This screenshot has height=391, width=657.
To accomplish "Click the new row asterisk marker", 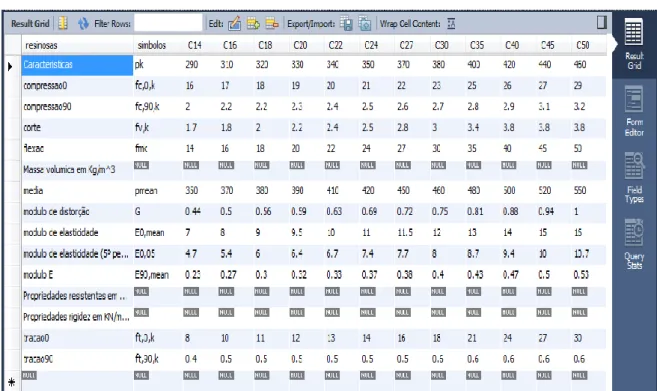I will click(12, 382).
